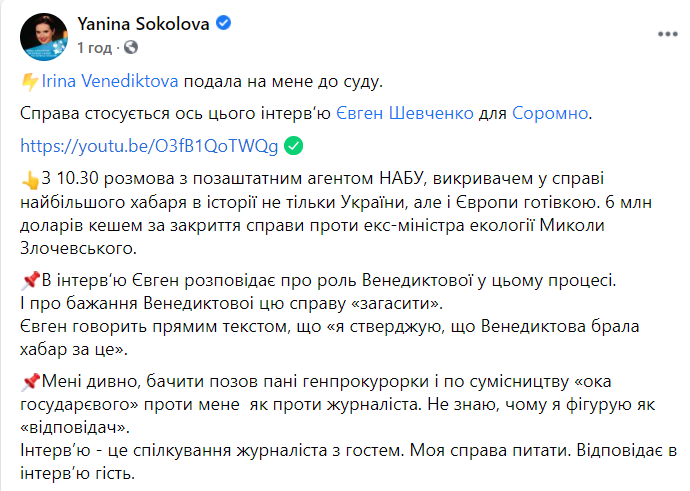This screenshot has height=491, width=690.
Task: Click the surname 'Злочевського' in the paragraph
Action: 78,249
